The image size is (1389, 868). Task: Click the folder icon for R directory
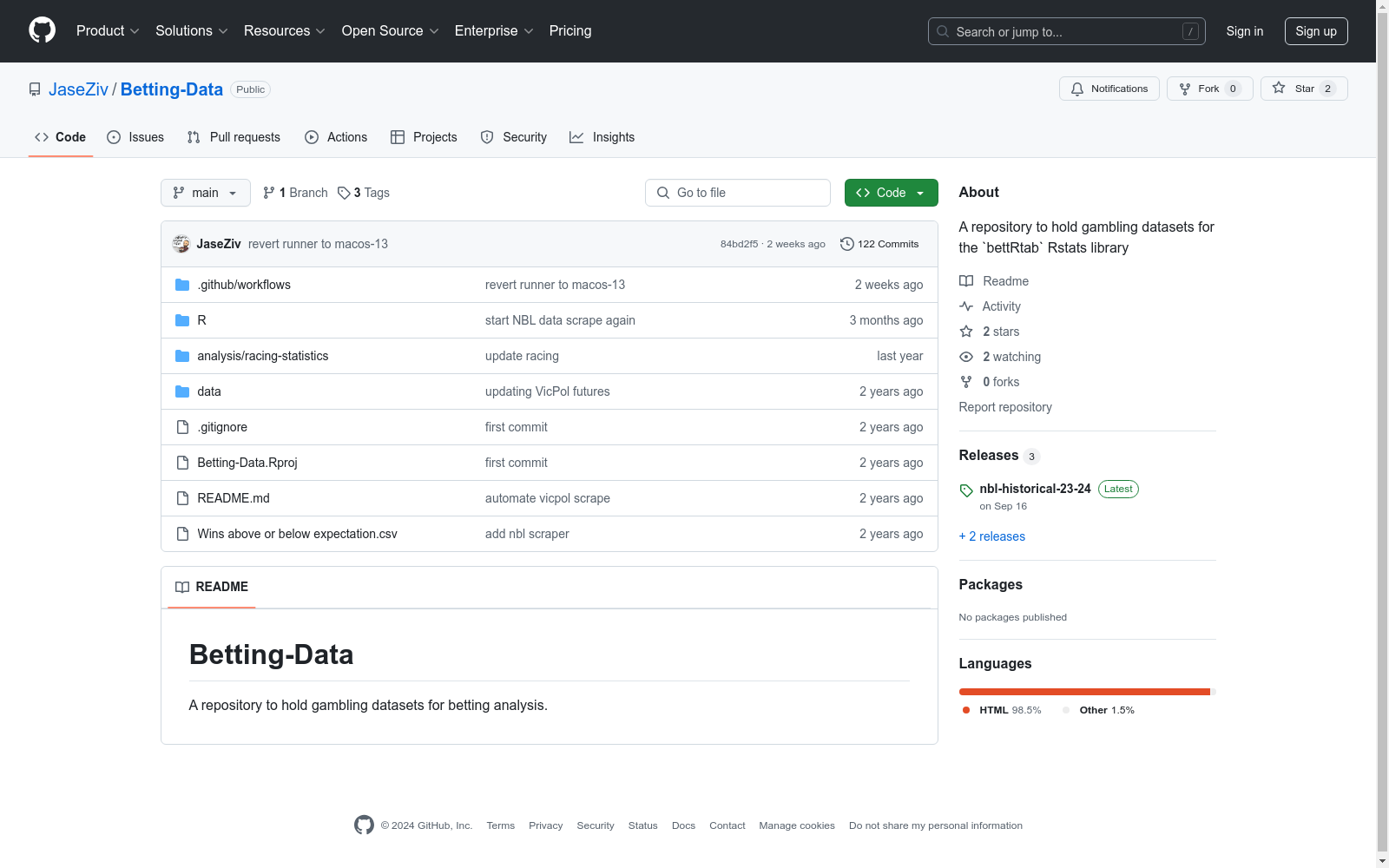point(182,320)
